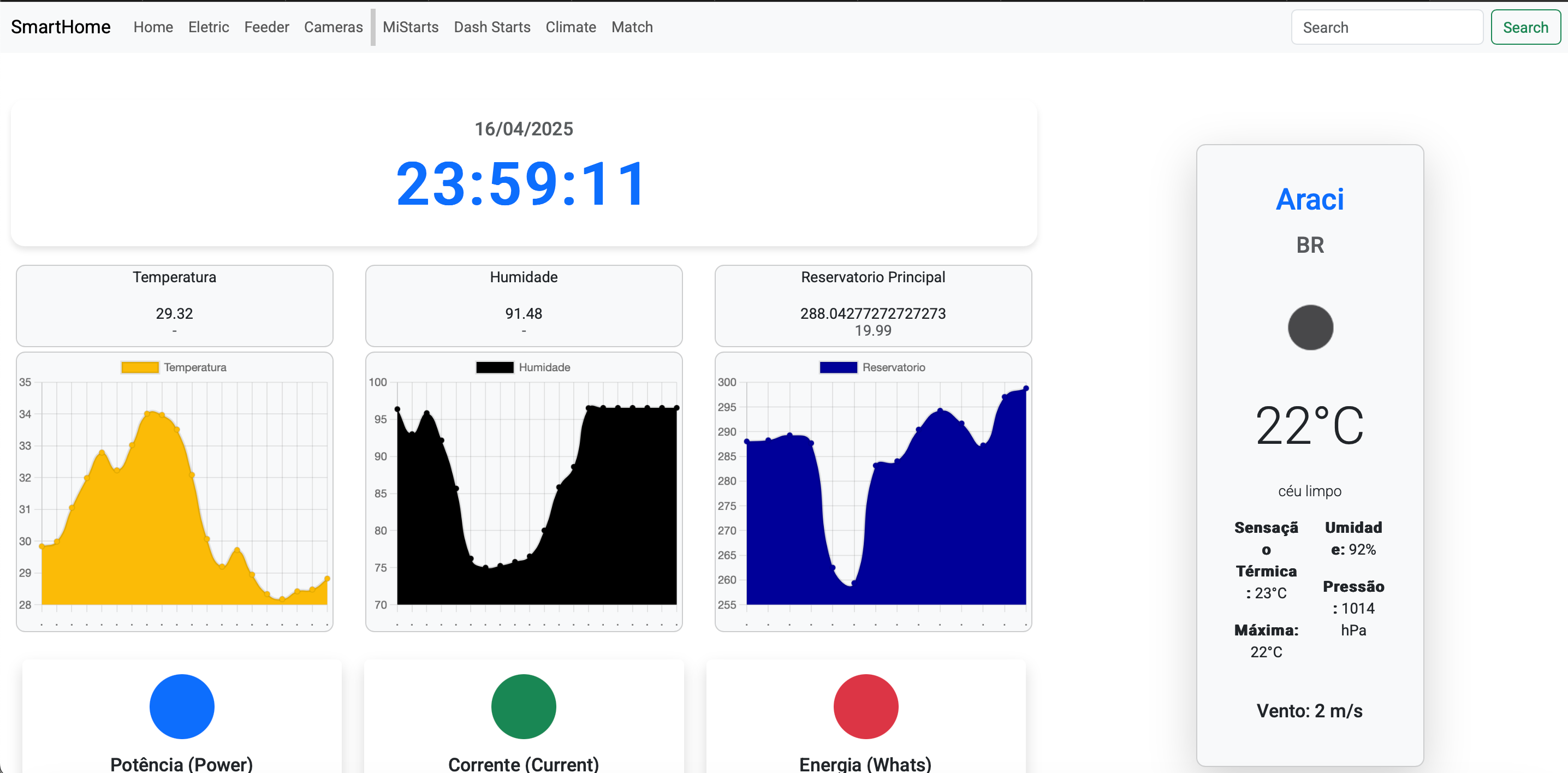Click the céu limpo description
Screen dimensions: 1568x773
[1310, 491]
